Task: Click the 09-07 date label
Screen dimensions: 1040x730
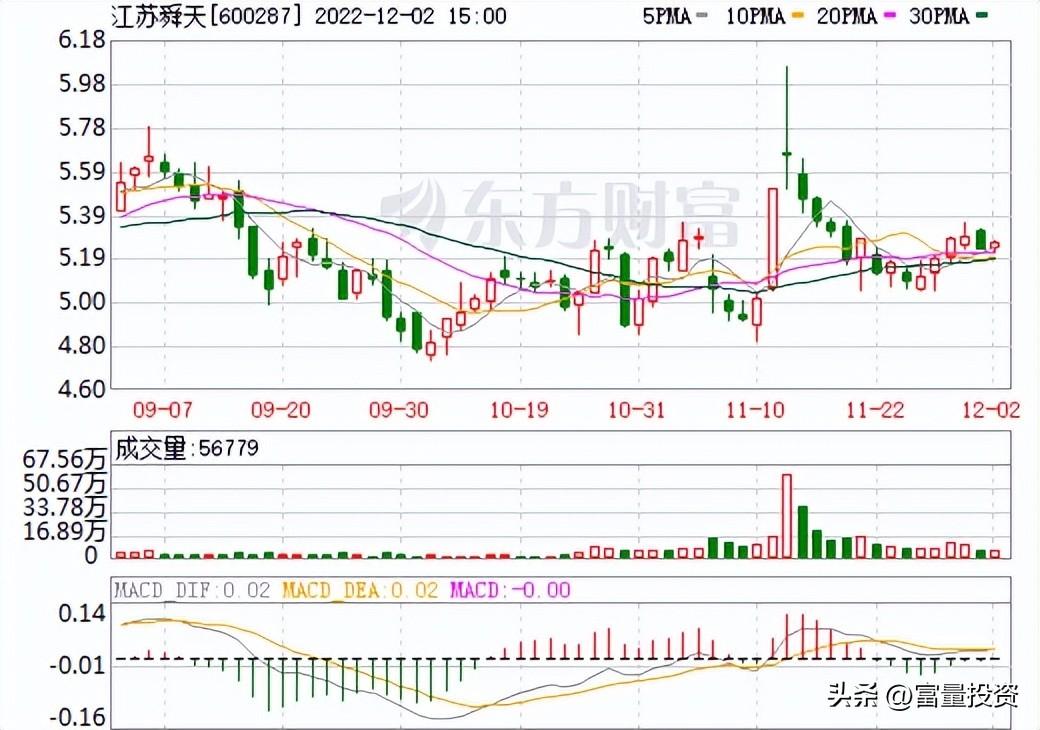Action: pyautogui.click(x=162, y=410)
